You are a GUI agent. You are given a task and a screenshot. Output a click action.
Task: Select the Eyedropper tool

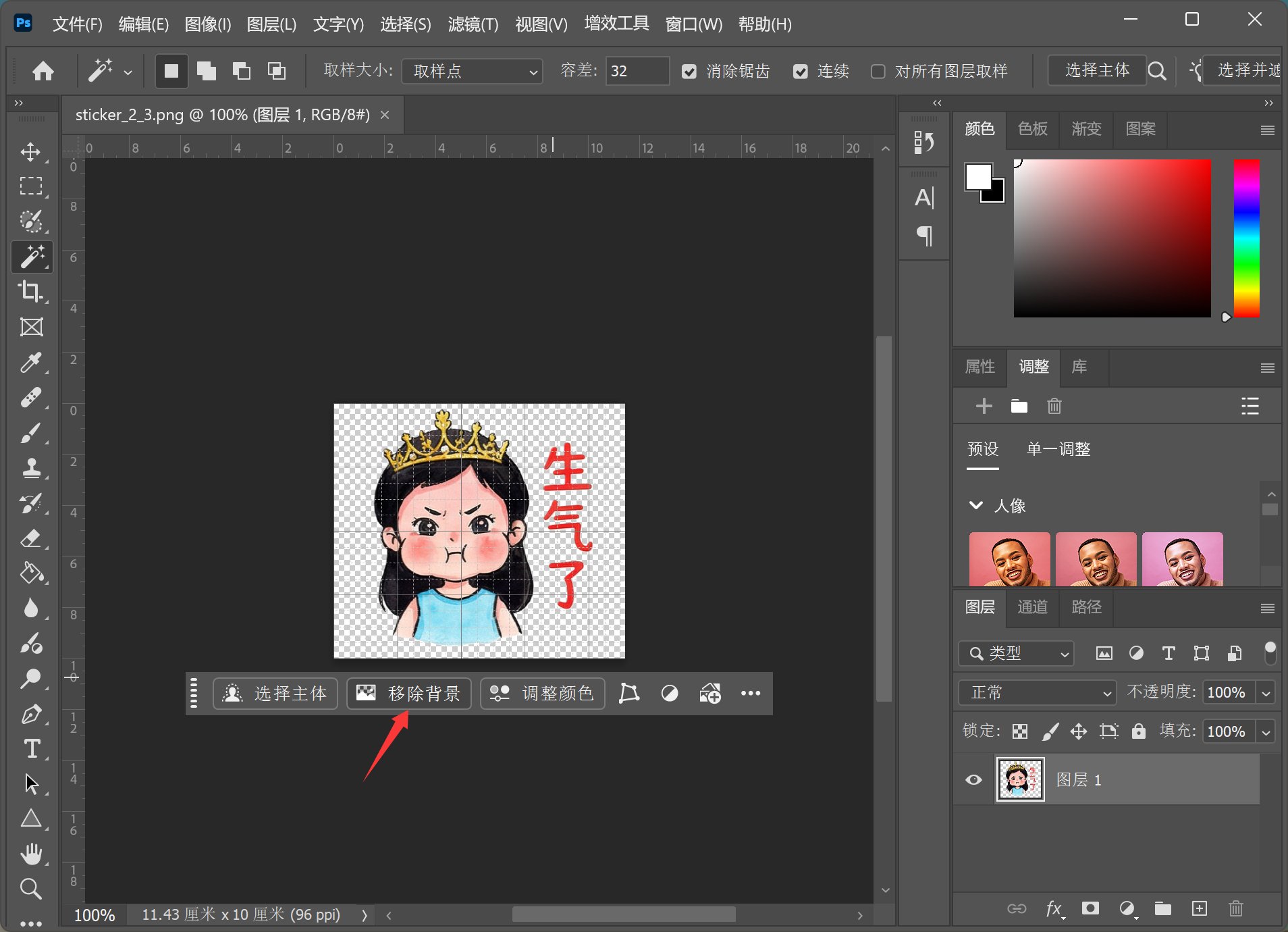[31, 363]
